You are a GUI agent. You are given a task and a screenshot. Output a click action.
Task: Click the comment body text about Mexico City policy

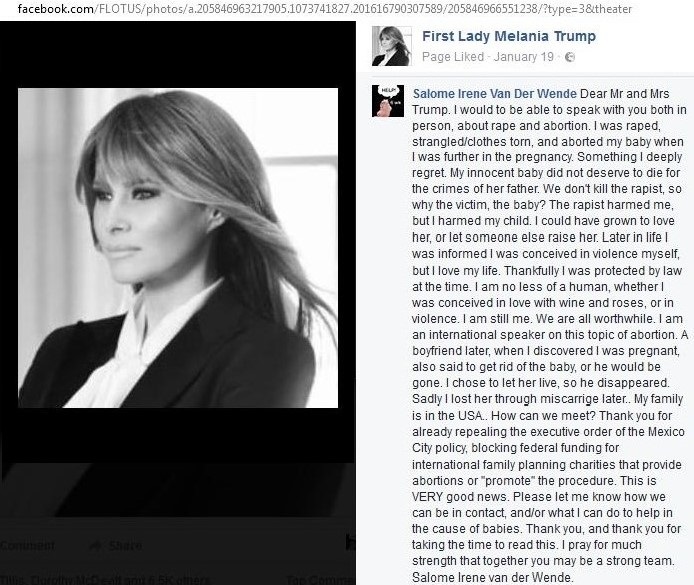tap(548, 456)
